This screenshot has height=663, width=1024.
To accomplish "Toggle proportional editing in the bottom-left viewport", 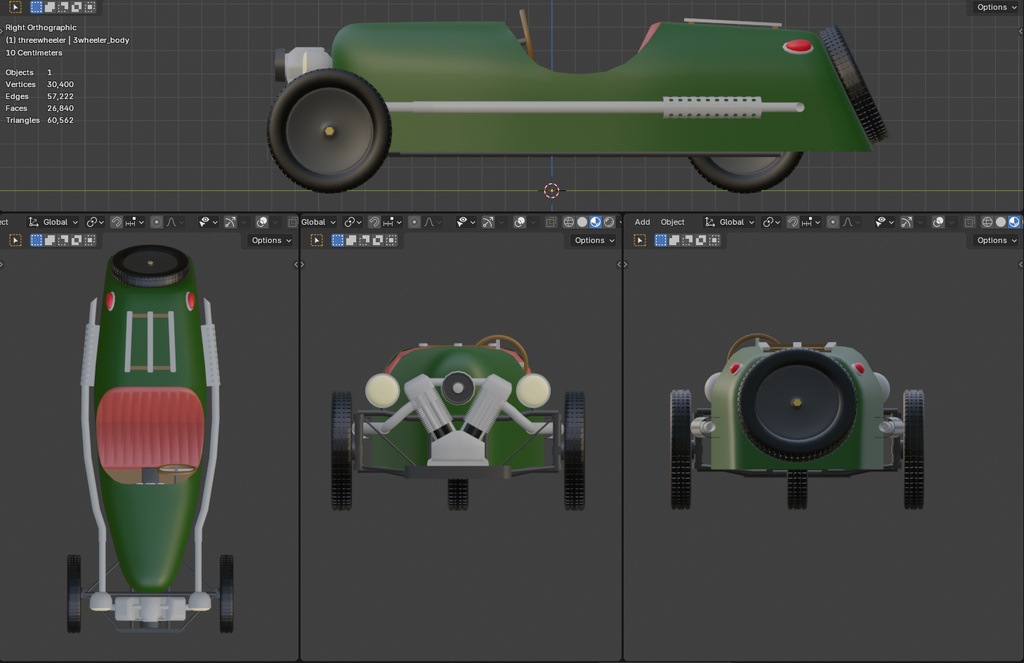I will pos(156,222).
